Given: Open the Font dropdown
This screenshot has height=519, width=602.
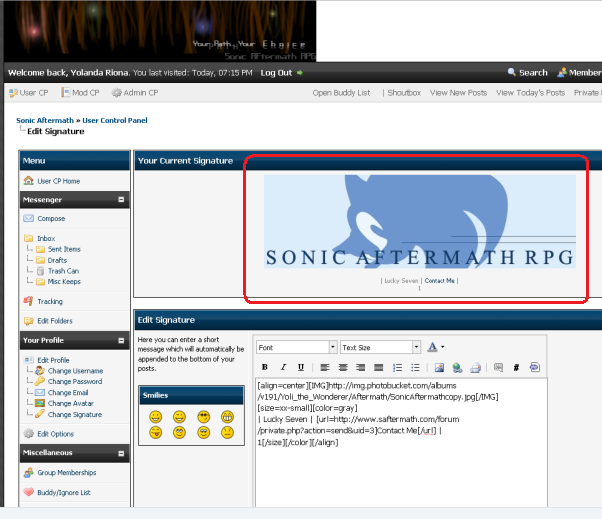Looking at the screenshot, I should click(x=296, y=347).
